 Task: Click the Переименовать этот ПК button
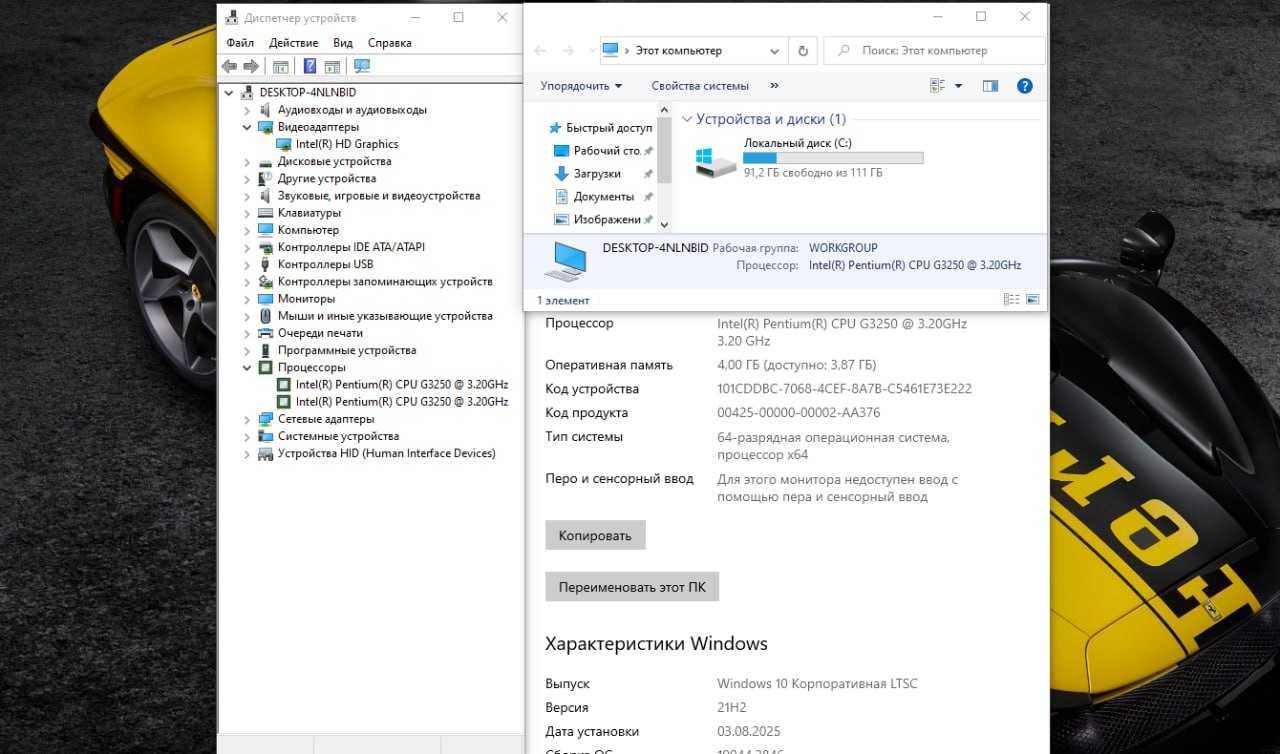click(632, 587)
